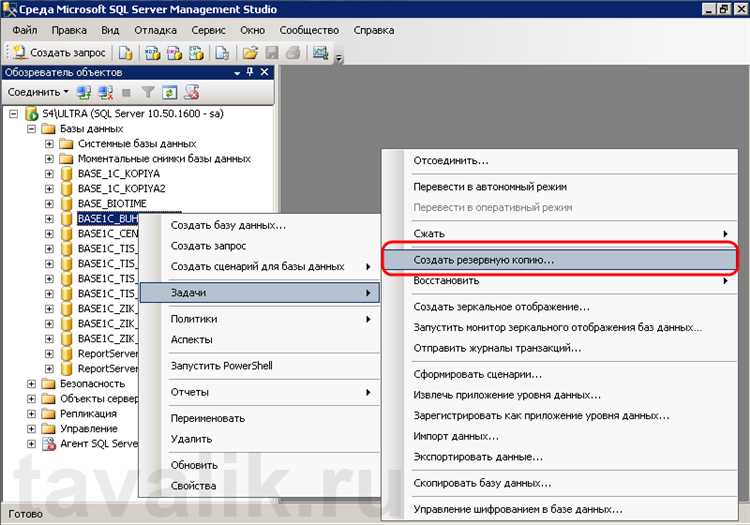Screen dimensions: 750x525
Task: Click the Connect Object Explorer icon
Action: tap(84, 92)
